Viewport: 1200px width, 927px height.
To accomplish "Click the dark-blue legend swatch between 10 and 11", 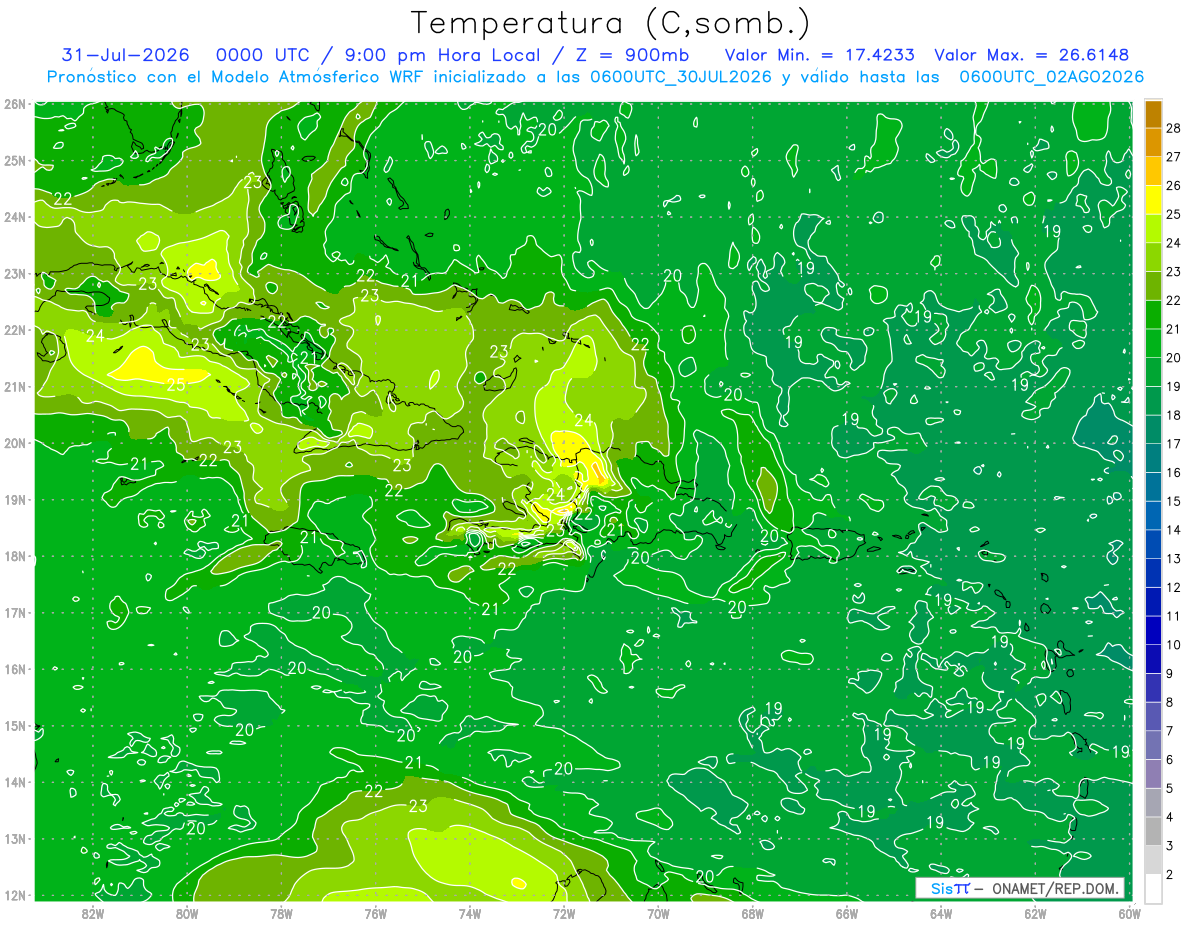I will (1153, 631).
